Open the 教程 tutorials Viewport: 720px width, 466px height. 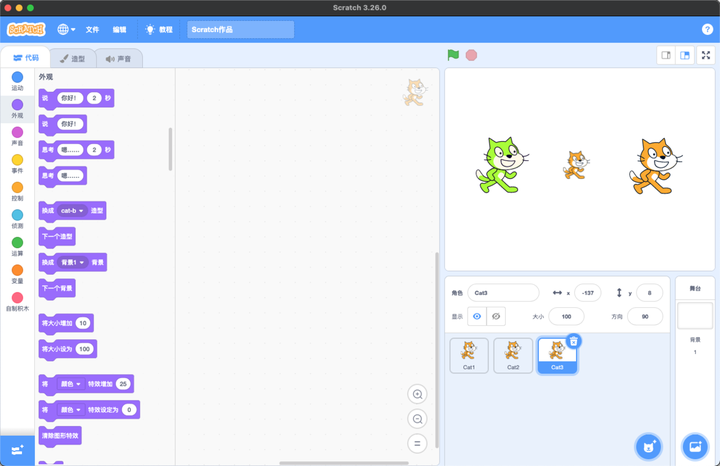point(159,29)
